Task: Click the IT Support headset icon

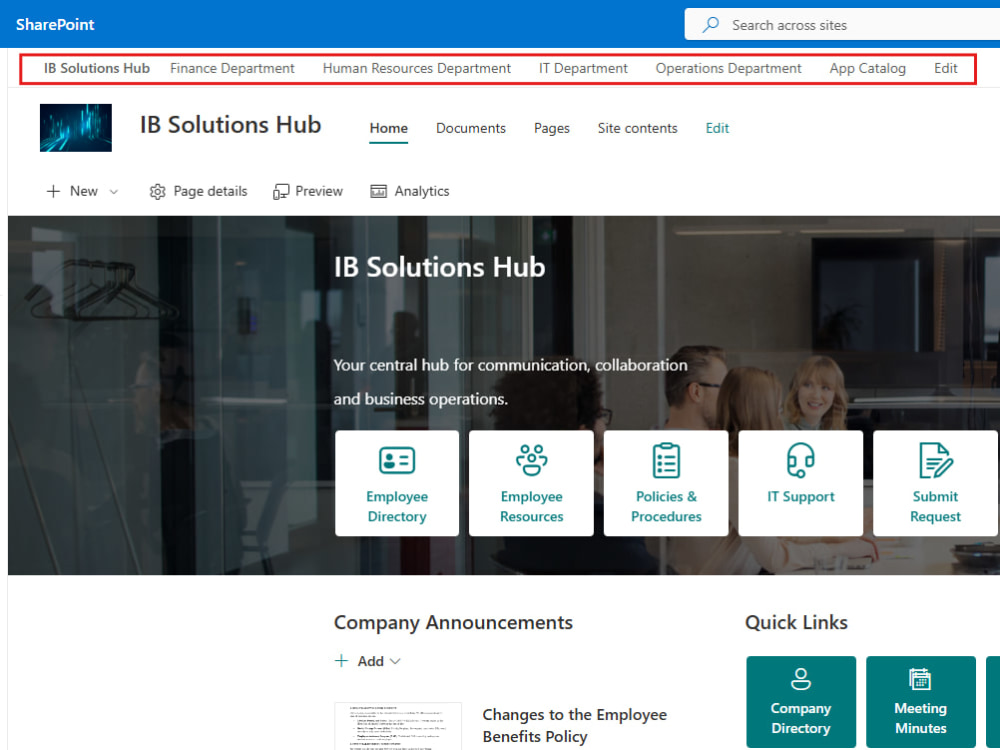Action: [800, 460]
